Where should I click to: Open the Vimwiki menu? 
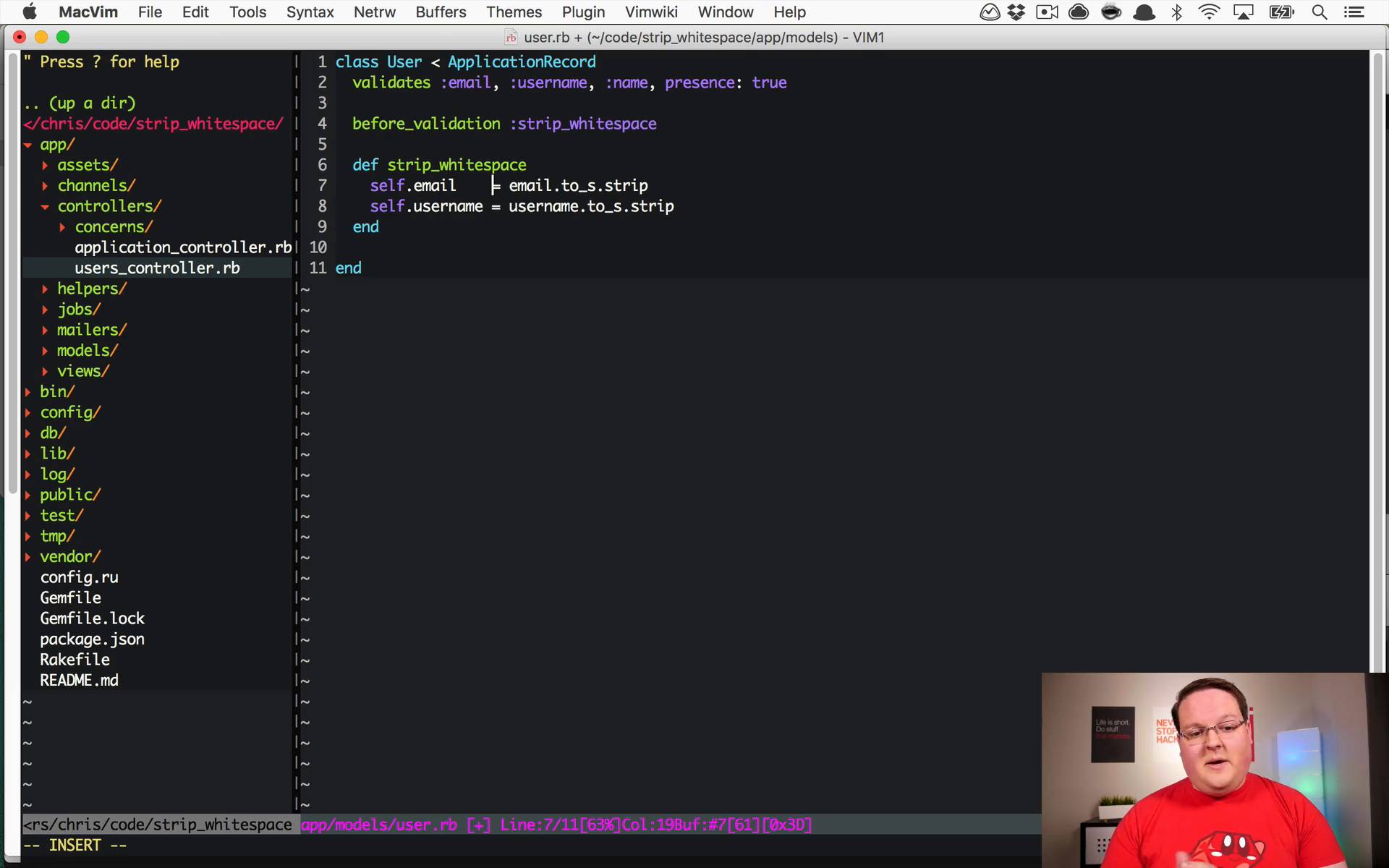tap(651, 12)
